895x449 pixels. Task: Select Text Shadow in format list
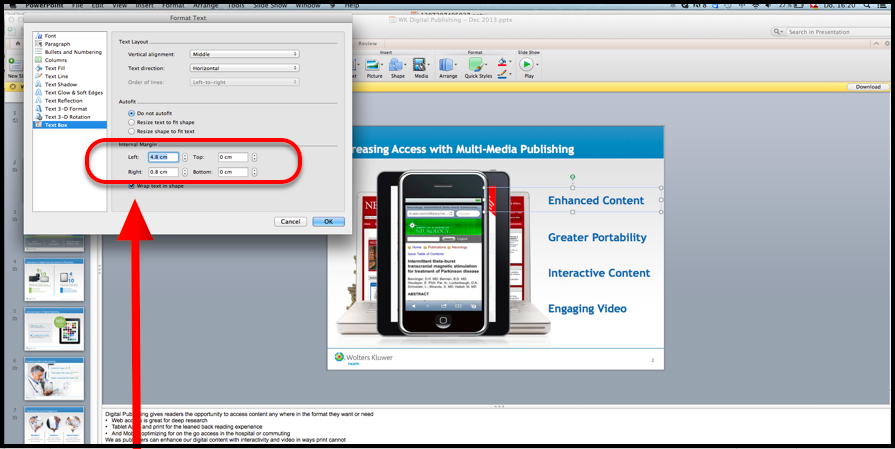(60, 84)
